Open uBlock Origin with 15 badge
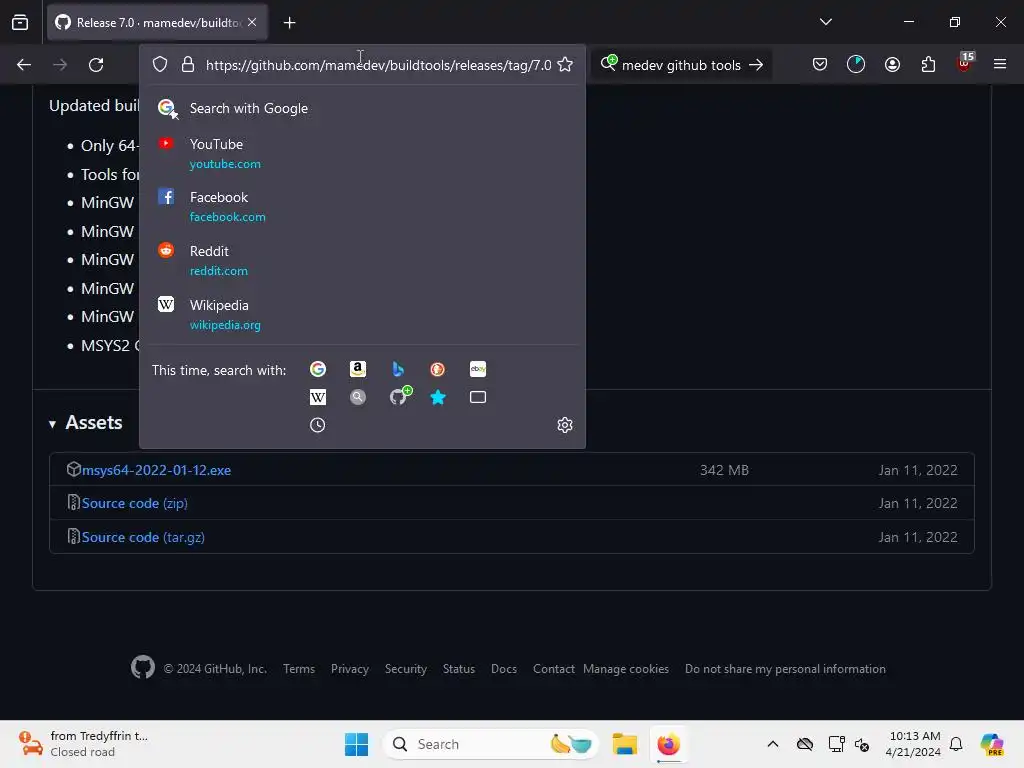1024x768 pixels. [x=965, y=63]
